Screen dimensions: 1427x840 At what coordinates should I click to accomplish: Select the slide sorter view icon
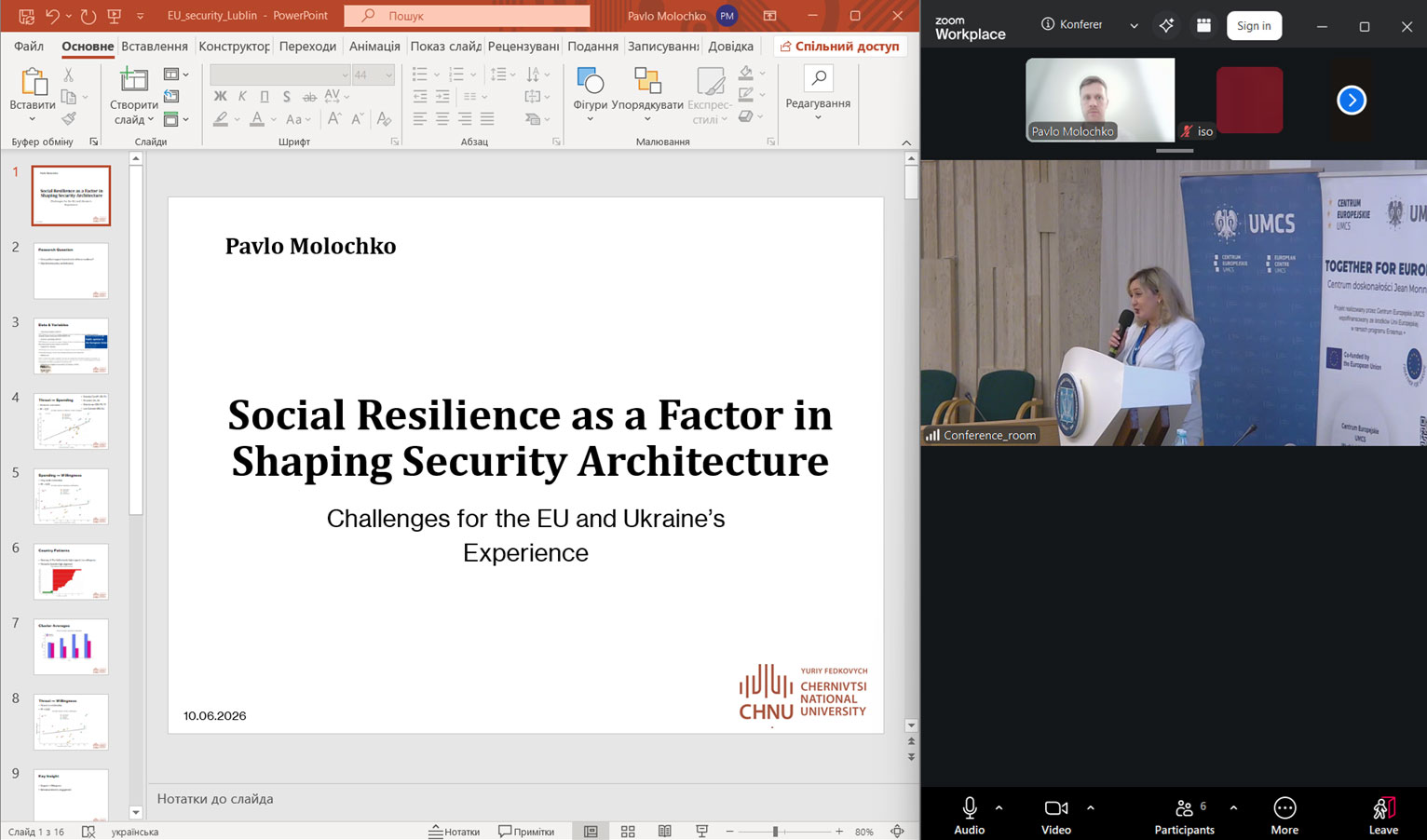point(628,832)
